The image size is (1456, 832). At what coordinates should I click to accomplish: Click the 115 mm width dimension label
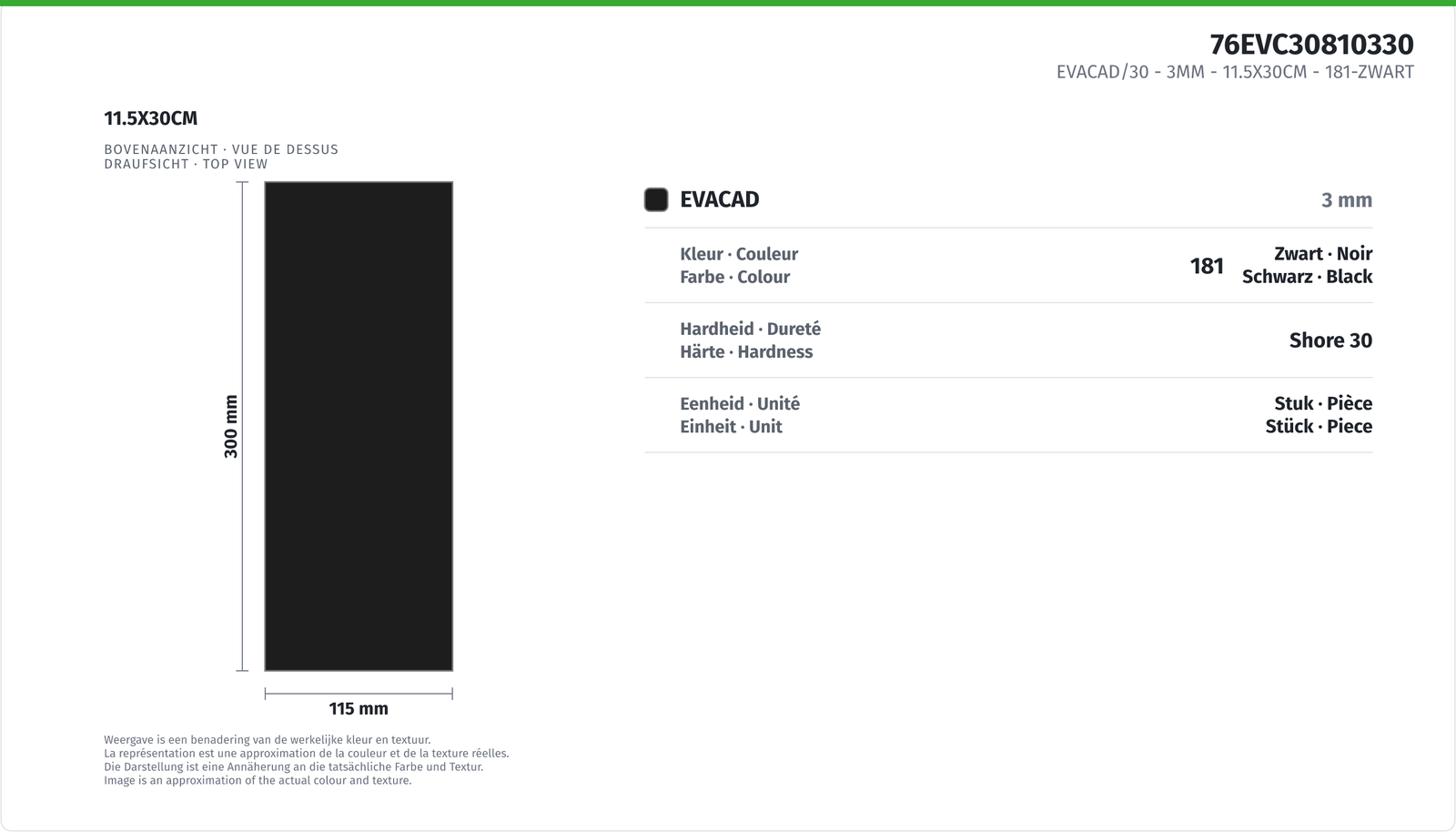(x=359, y=708)
